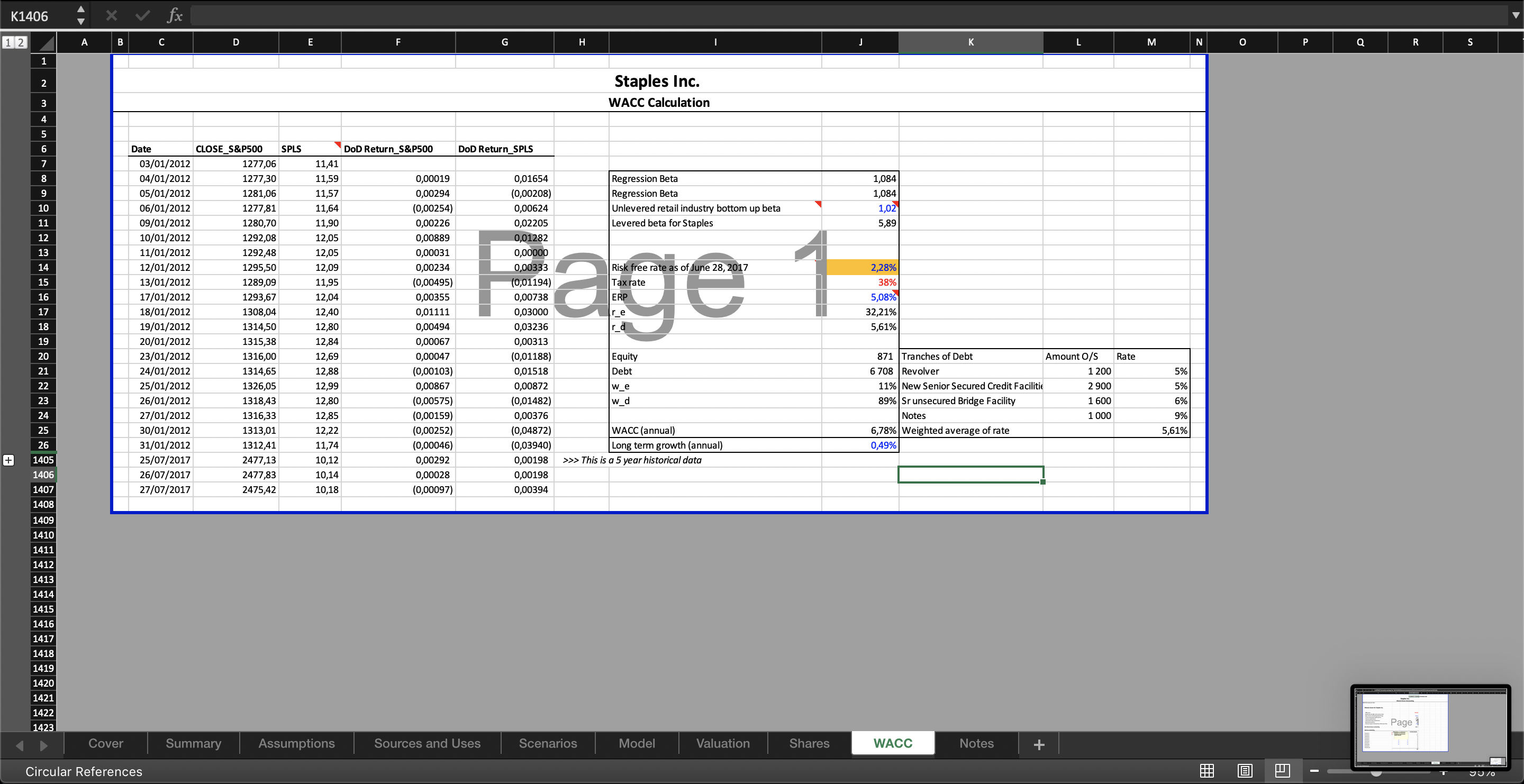Select Long term growth 0,49% cell
The height and width of the screenshot is (784, 1524).
[860, 445]
